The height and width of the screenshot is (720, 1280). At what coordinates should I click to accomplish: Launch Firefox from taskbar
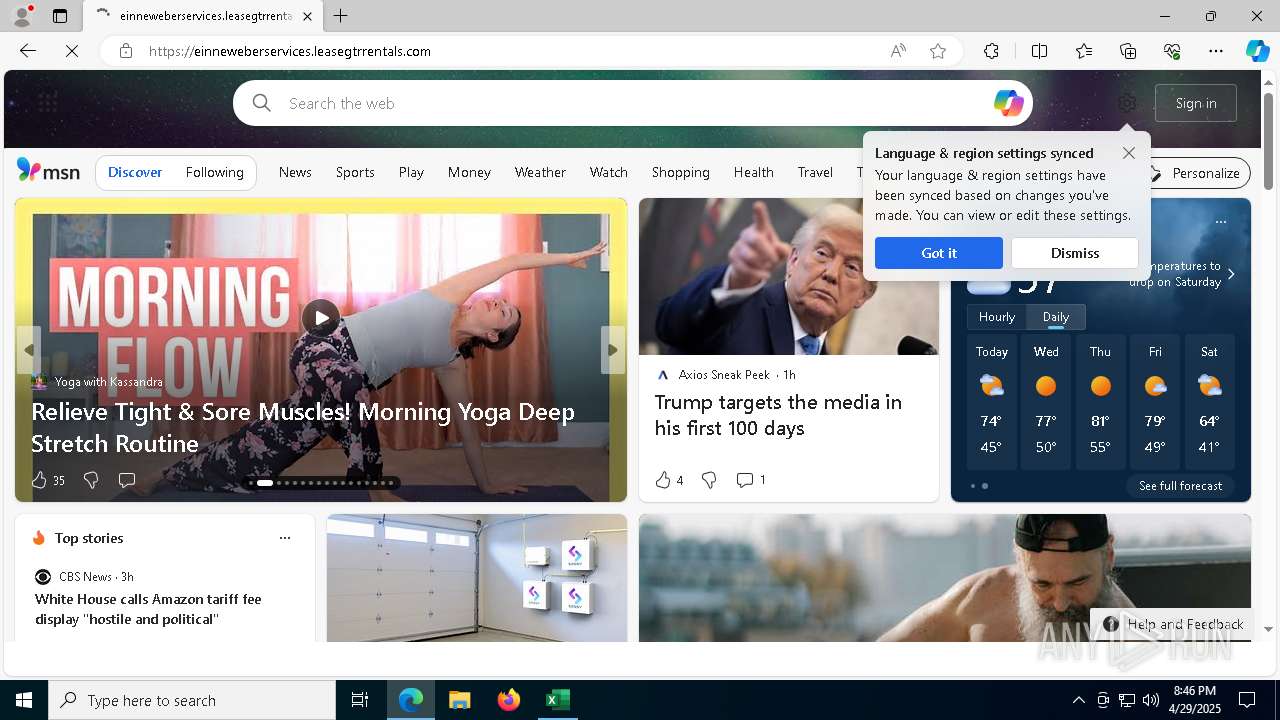click(x=509, y=700)
